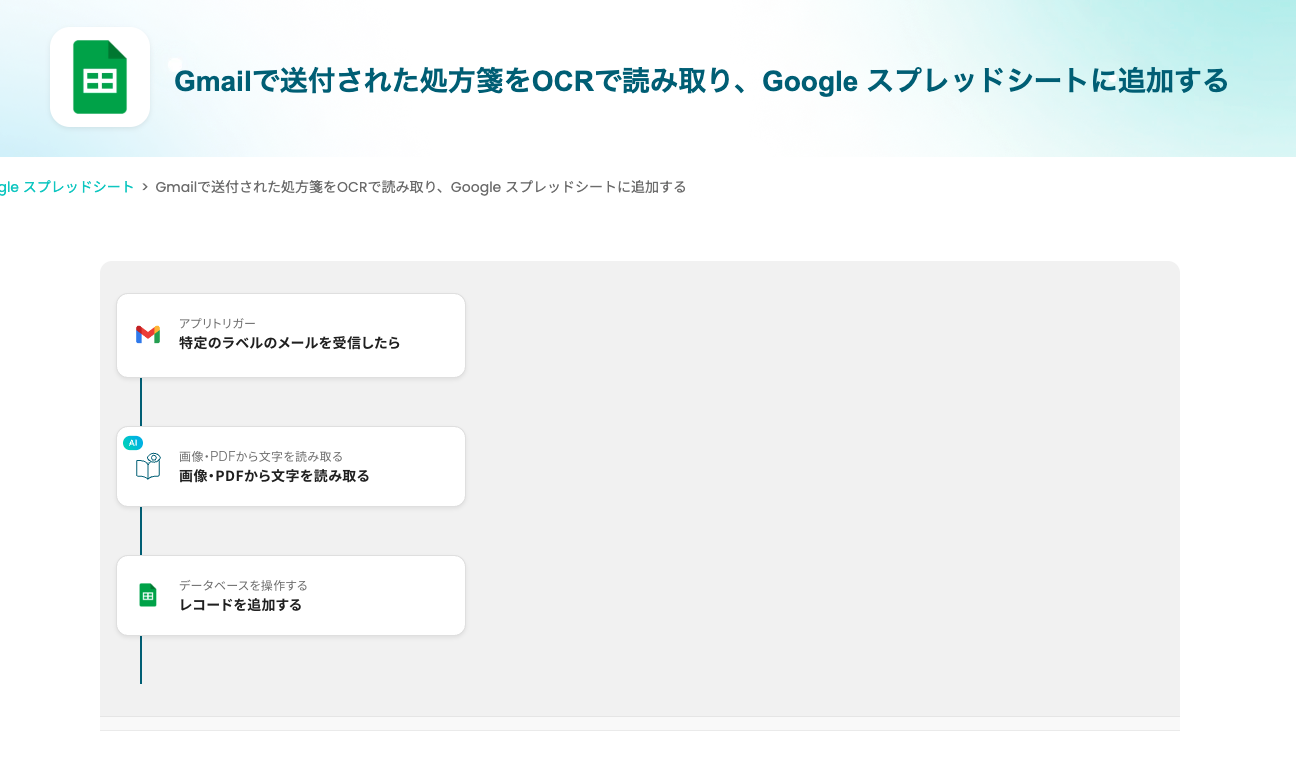Open the Google スプレッドシート breadcrumb link

(66, 187)
